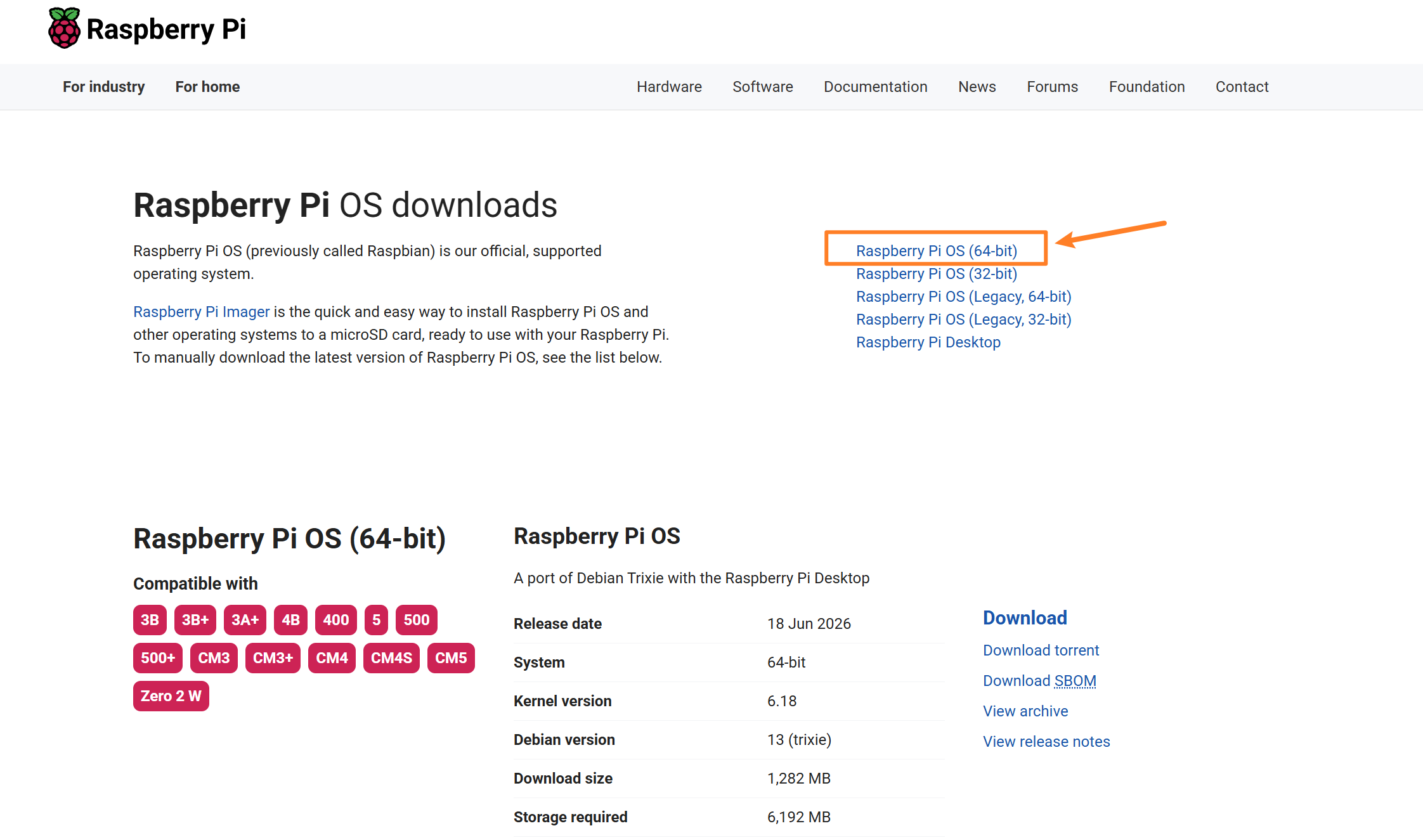Open Documentation in the navigation bar

(876, 87)
